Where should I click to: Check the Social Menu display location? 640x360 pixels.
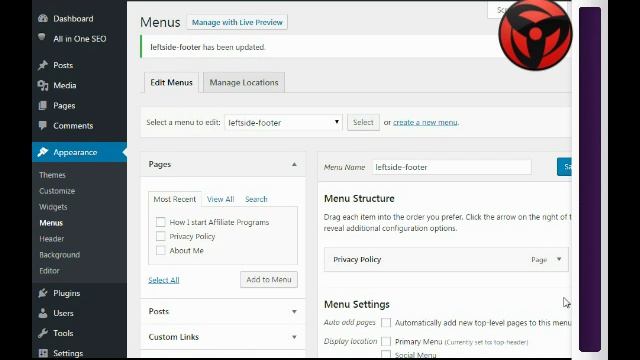(386, 354)
